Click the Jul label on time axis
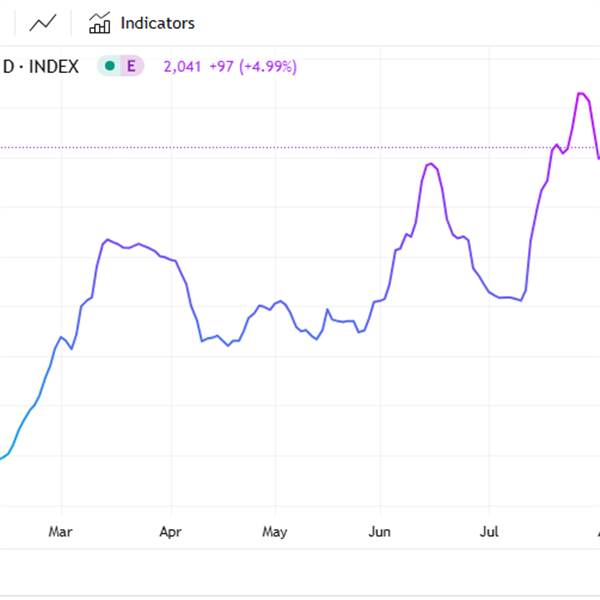Image resolution: width=600 pixels, height=600 pixels. [489, 532]
